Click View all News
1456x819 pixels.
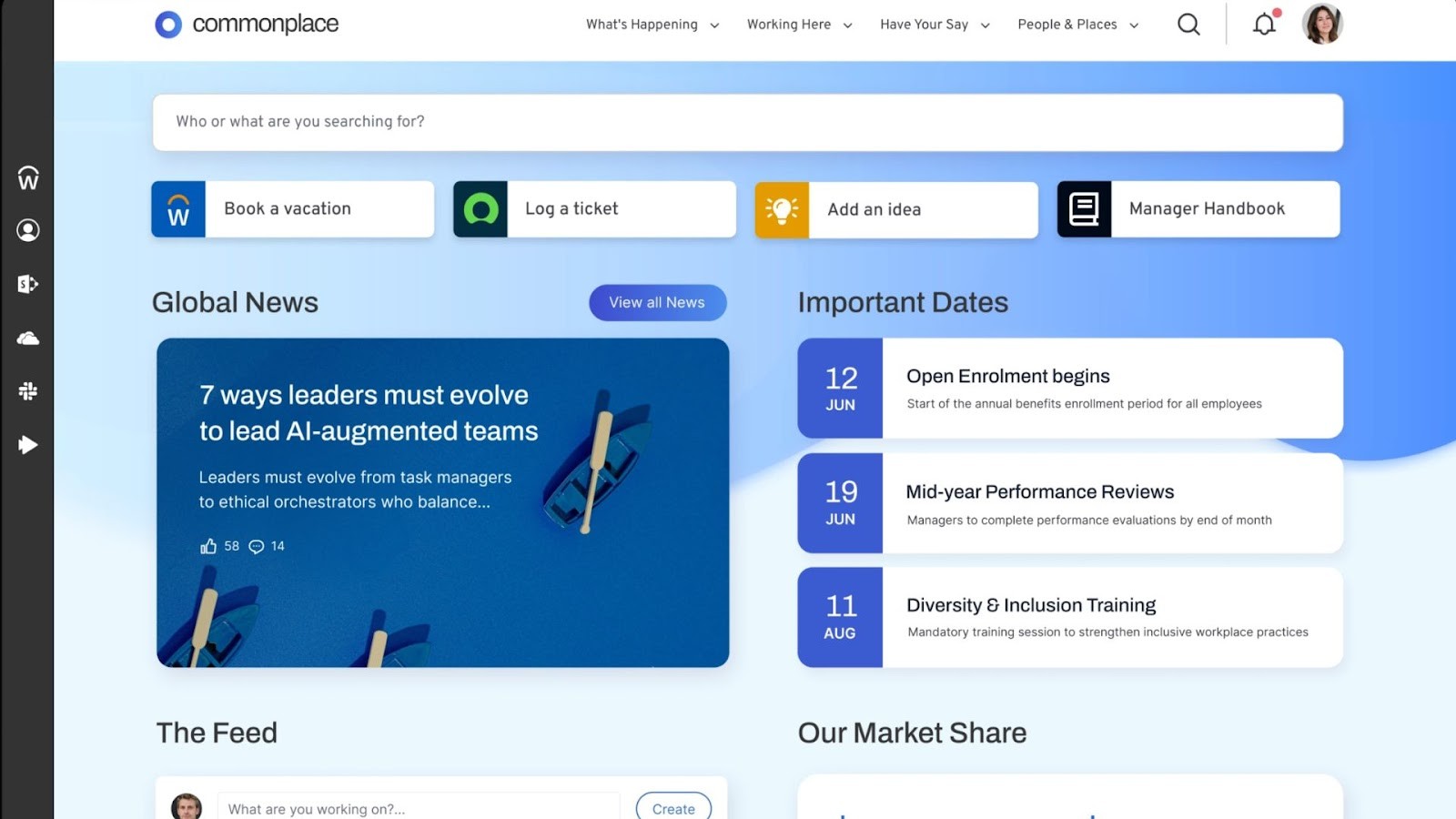pyautogui.click(x=657, y=302)
